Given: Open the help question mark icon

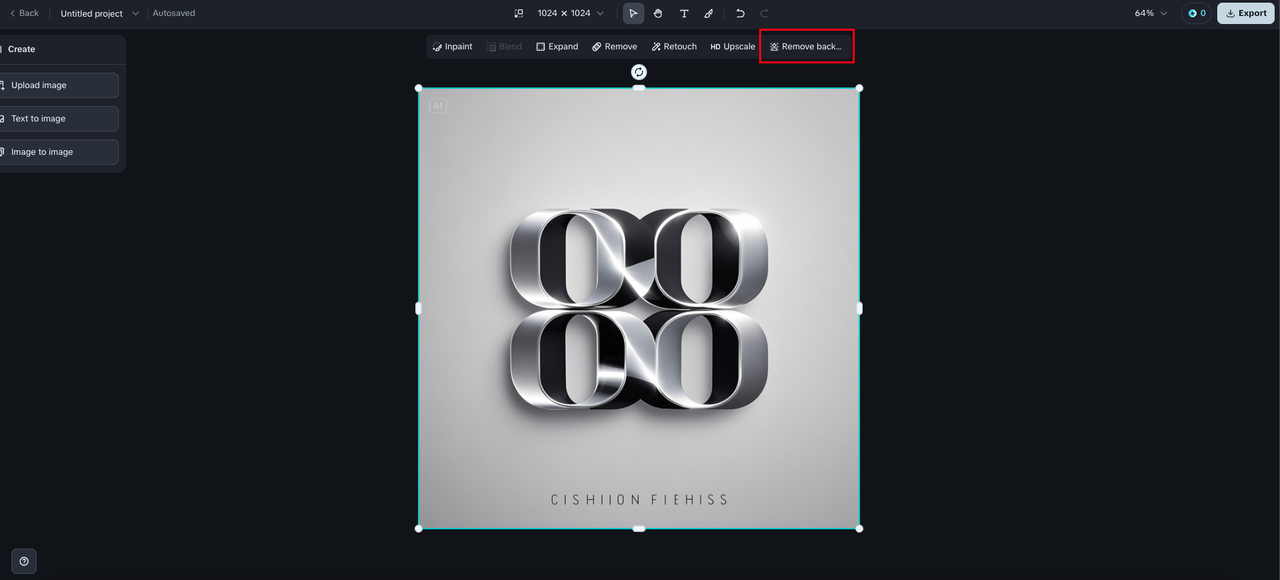Looking at the screenshot, I should pyautogui.click(x=24, y=561).
